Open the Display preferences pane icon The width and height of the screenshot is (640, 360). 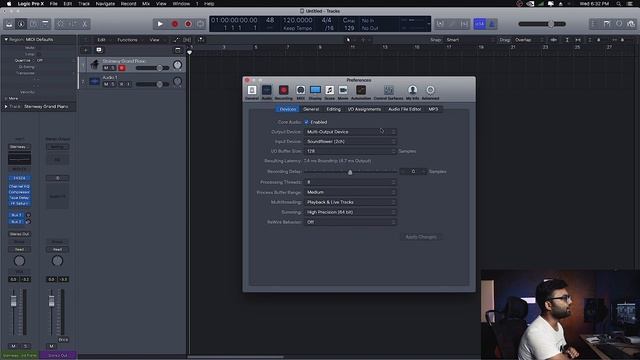tap(315, 92)
